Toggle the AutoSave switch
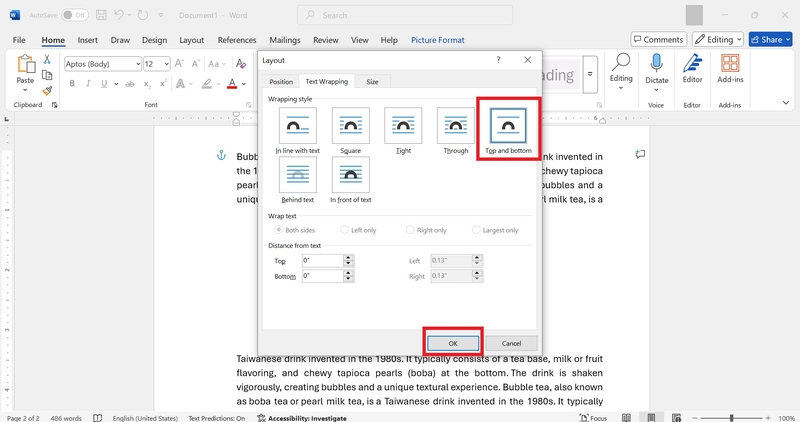 74,15
